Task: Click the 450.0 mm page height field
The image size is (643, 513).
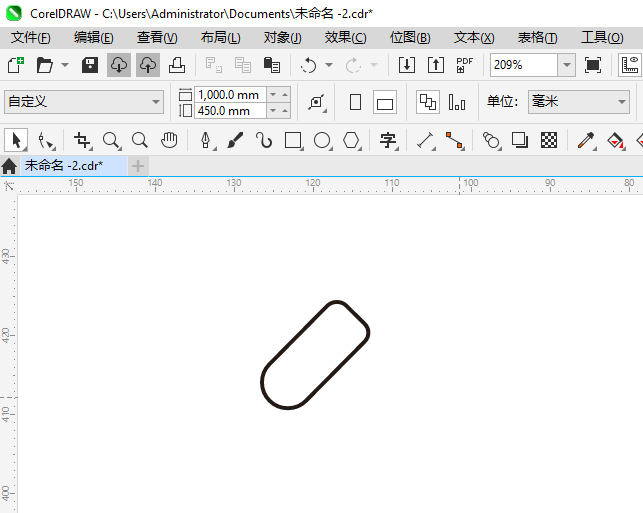Action: 230,111
